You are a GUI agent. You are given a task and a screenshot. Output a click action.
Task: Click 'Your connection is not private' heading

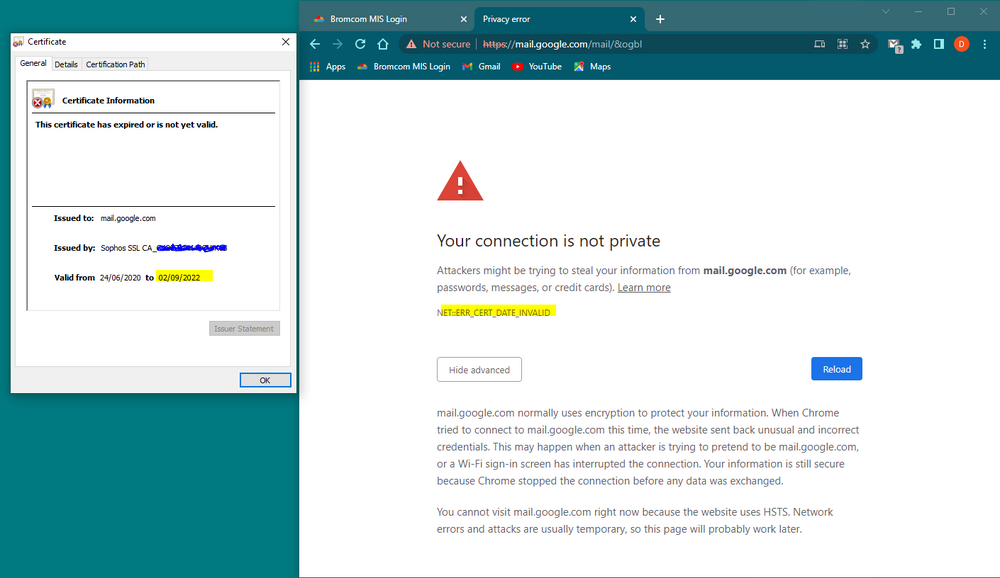(x=548, y=241)
